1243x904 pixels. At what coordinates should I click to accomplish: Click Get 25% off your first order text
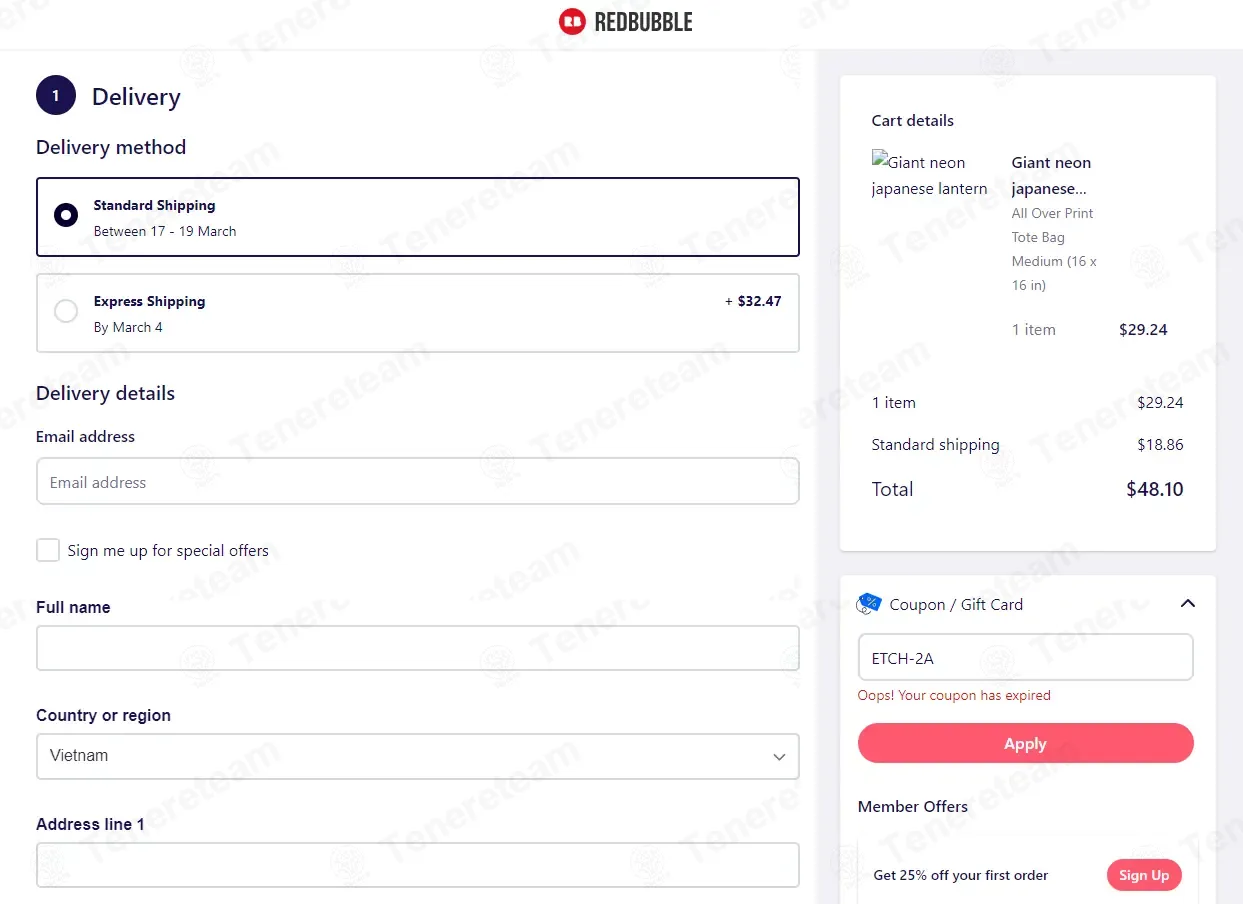(x=961, y=875)
